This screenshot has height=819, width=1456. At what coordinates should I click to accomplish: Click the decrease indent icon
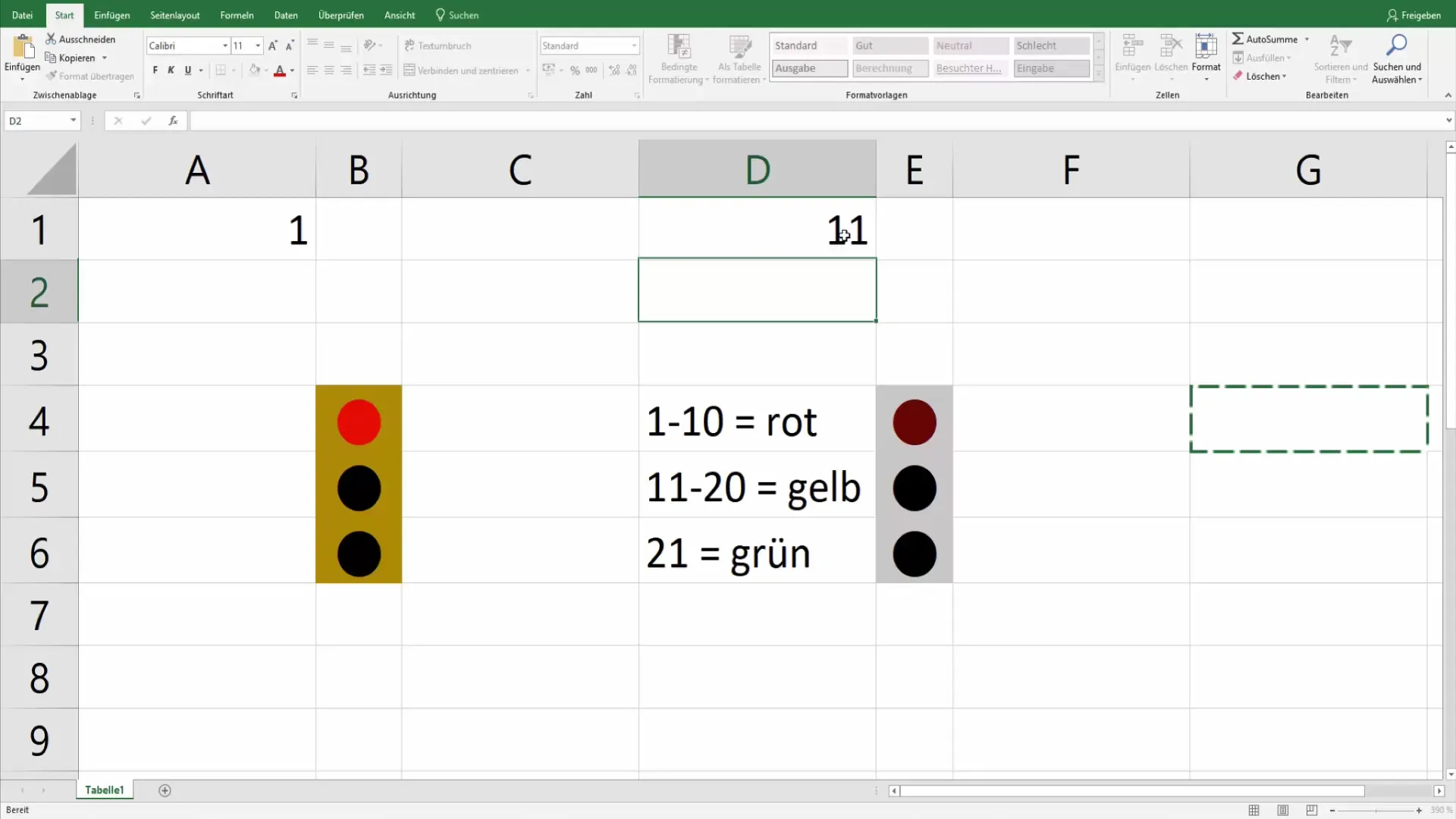pos(369,71)
